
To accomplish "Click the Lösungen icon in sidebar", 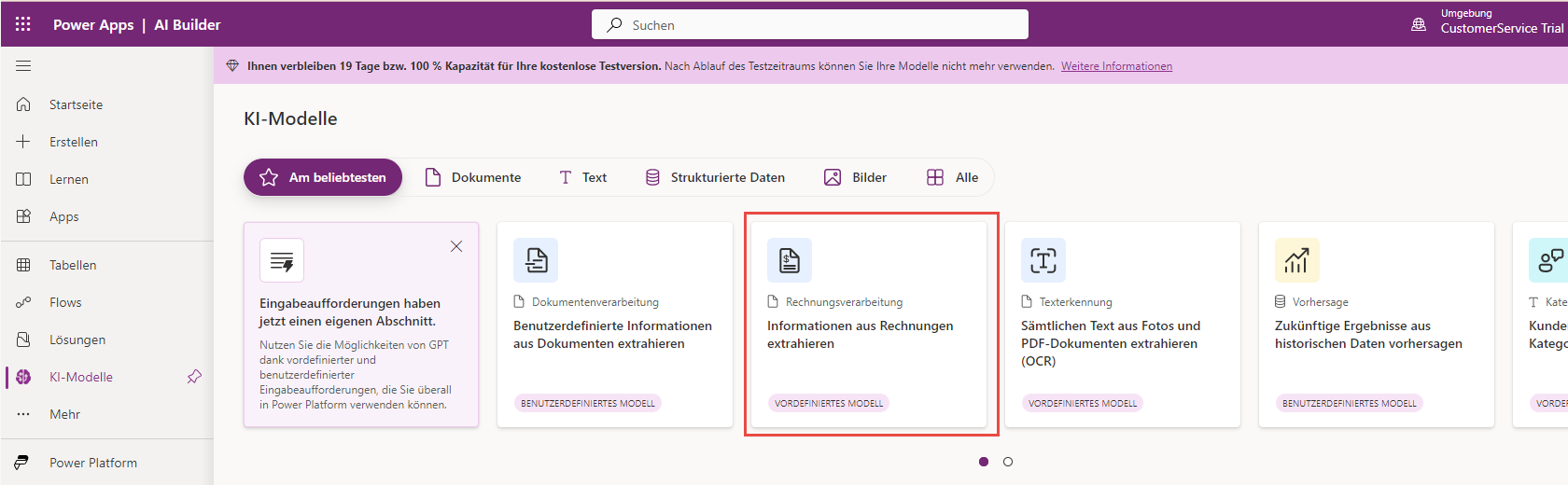I will pos(23,339).
